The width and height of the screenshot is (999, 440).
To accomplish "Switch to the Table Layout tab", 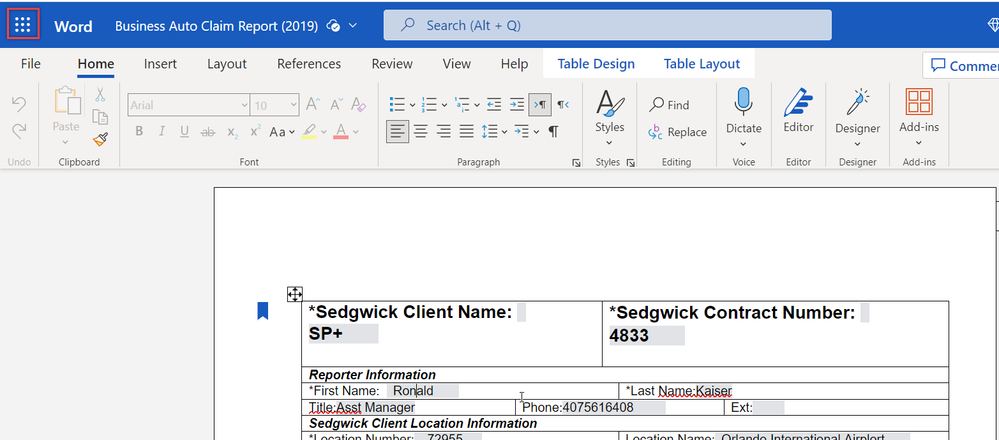I will pyautogui.click(x=702, y=64).
